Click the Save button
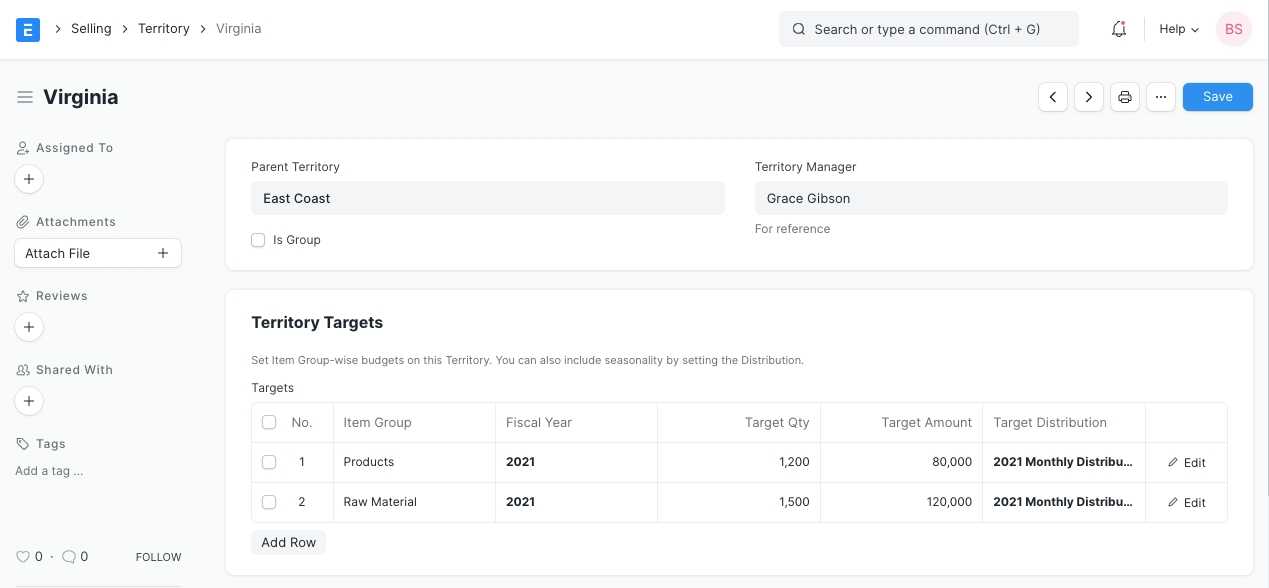This screenshot has width=1269, height=588. [1217, 97]
